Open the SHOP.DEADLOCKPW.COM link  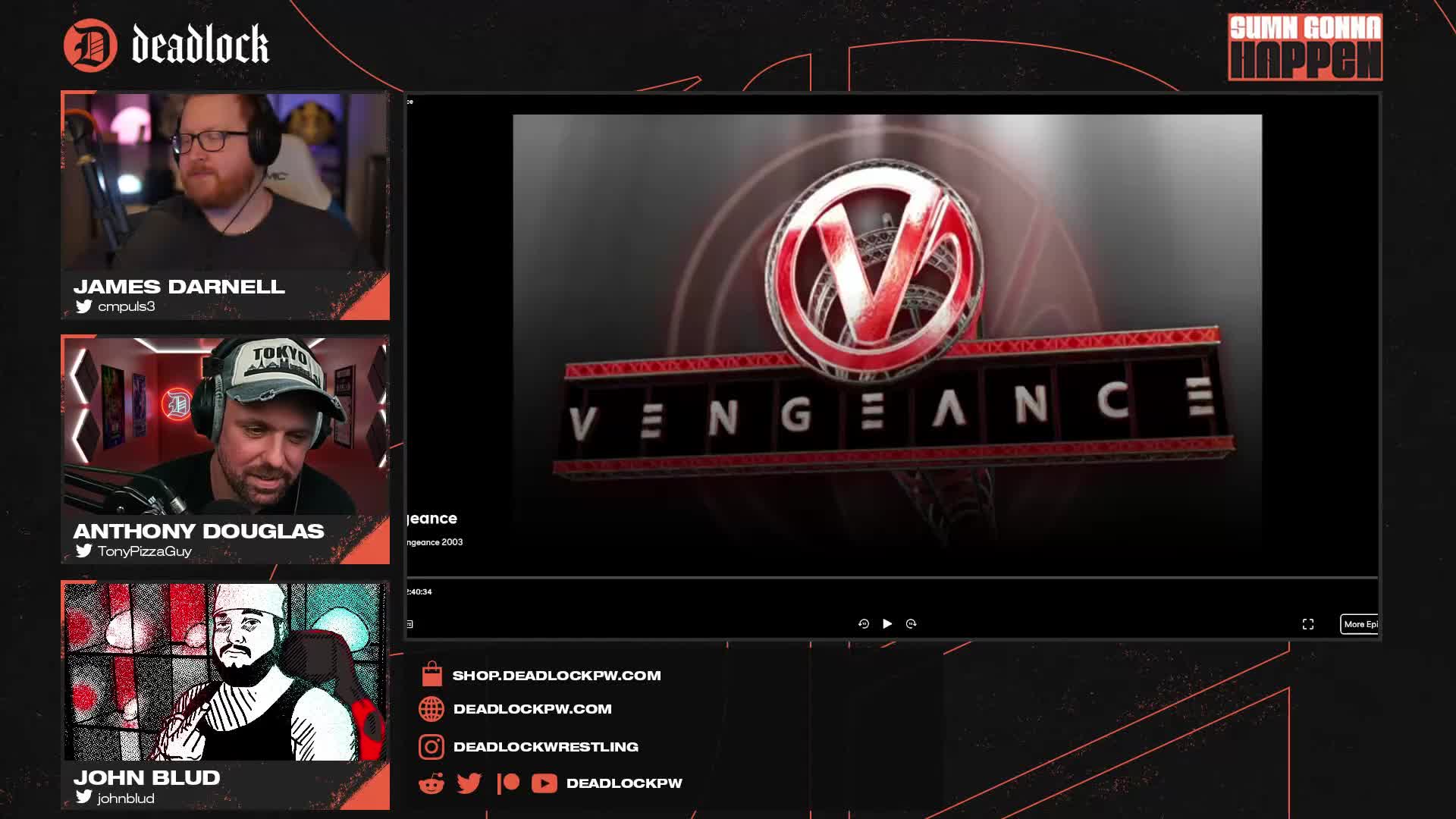(x=557, y=676)
